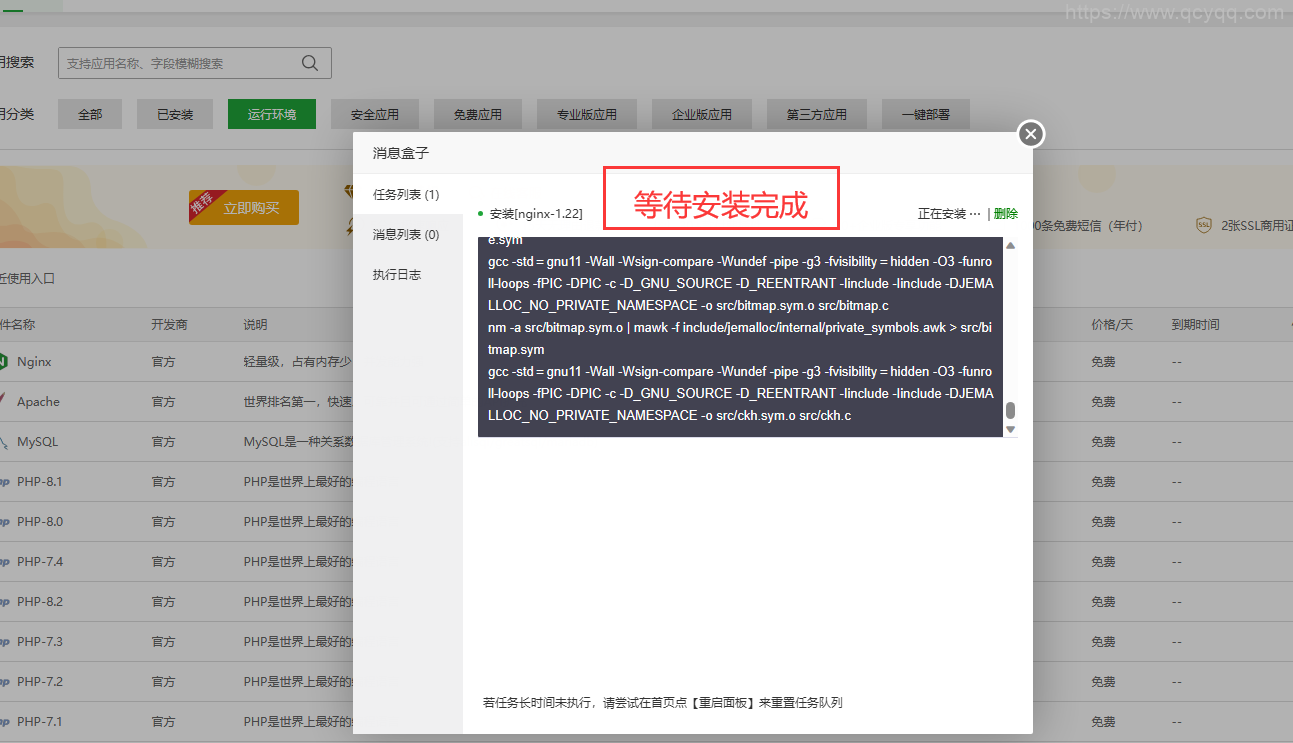Delete the nginx-1.22 install task
1293x743 pixels.
[1006, 213]
